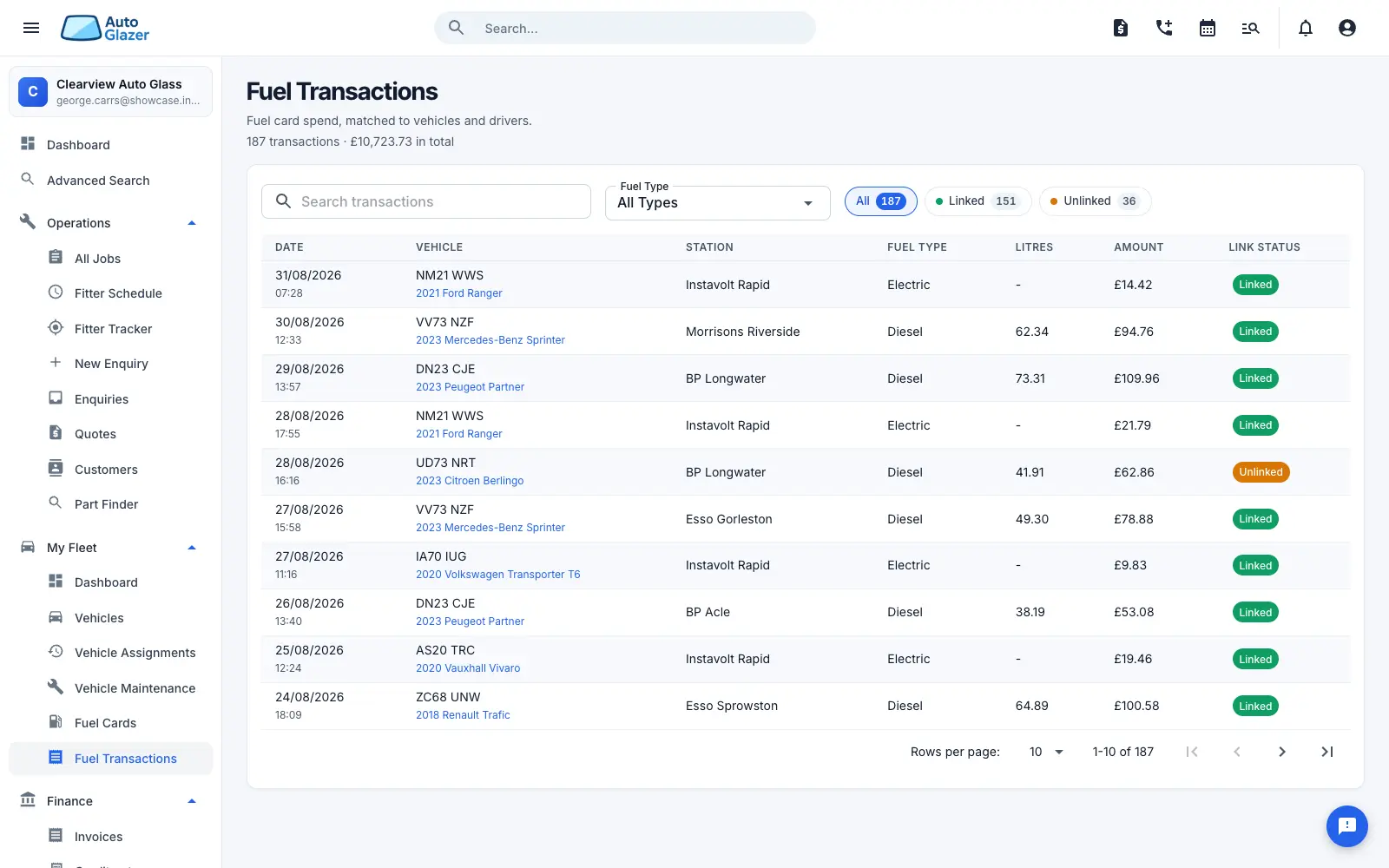Click the orange Unlinked status badge
Image resolution: width=1389 pixels, height=868 pixels.
(x=1261, y=472)
